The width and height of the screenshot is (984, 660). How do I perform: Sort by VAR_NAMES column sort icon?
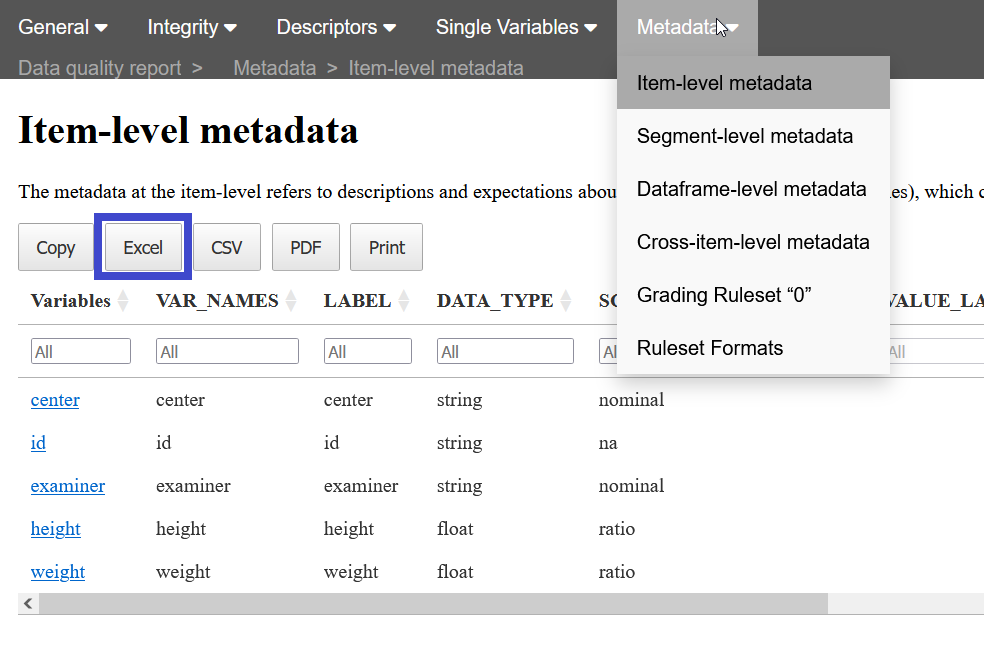291,300
